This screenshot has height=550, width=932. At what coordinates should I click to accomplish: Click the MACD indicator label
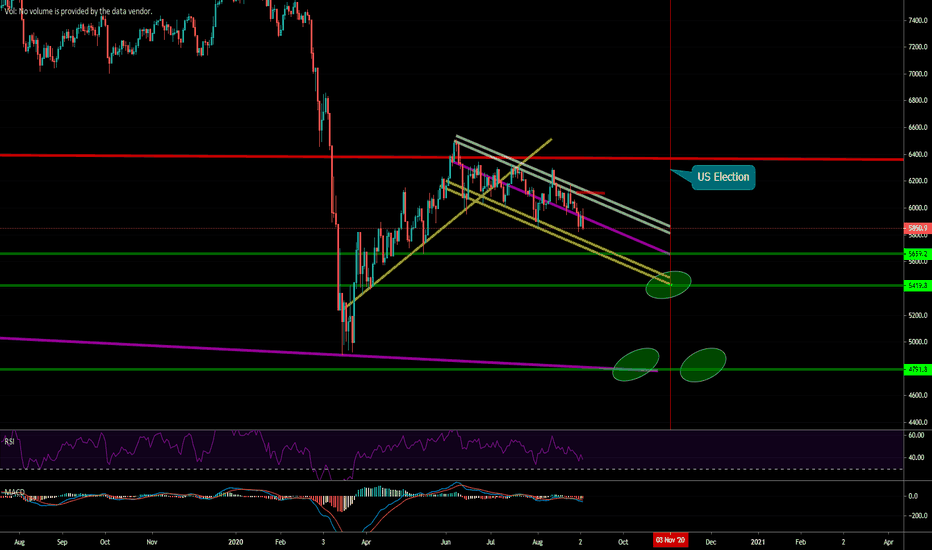tap(14, 492)
